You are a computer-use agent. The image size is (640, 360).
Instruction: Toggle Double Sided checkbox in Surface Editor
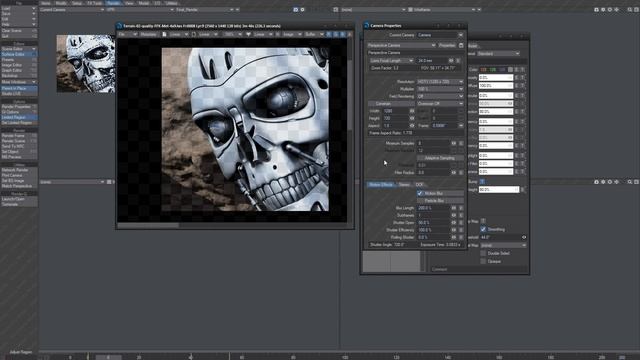[x=483, y=253]
